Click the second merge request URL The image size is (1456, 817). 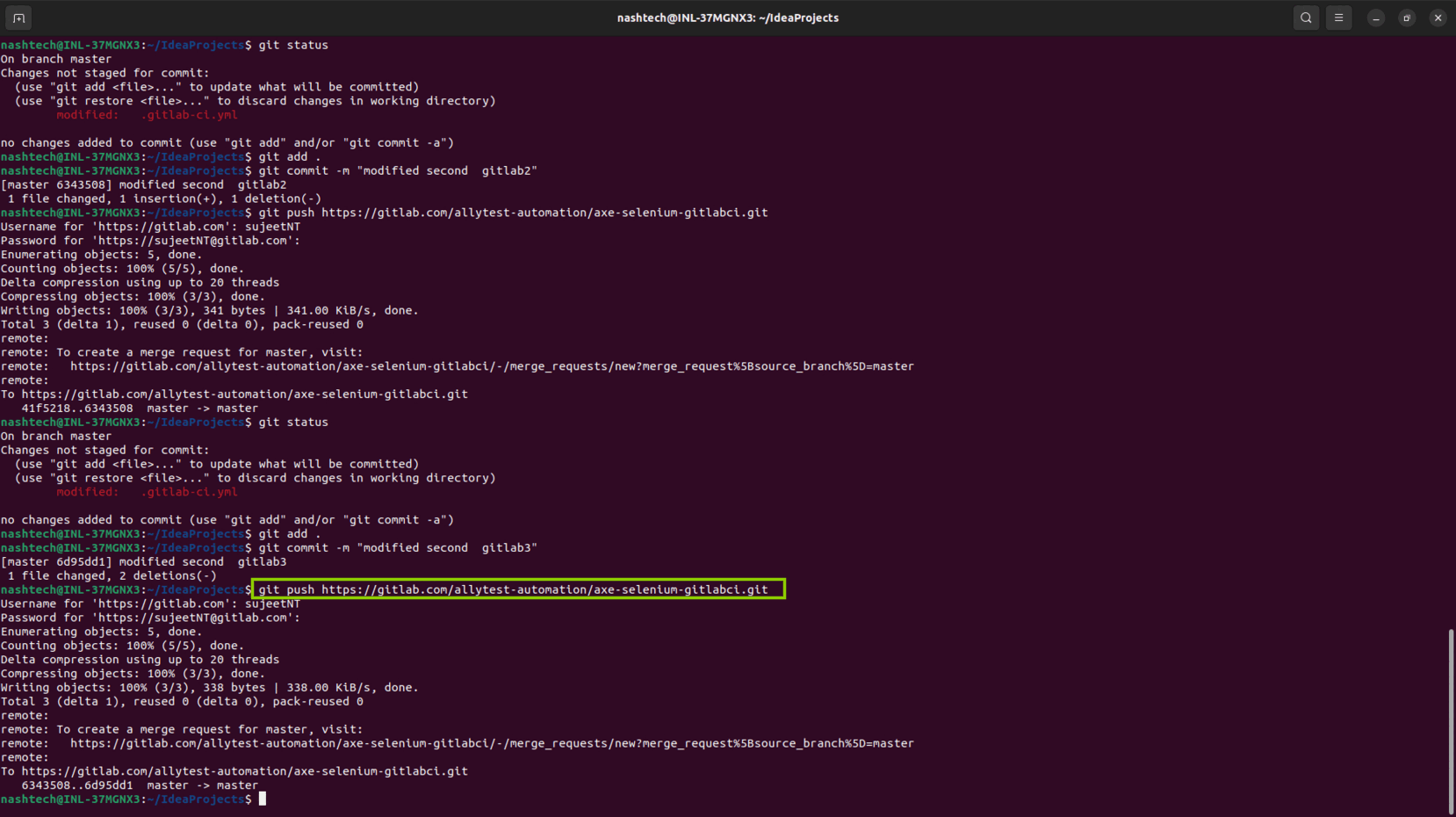(492, 743)
